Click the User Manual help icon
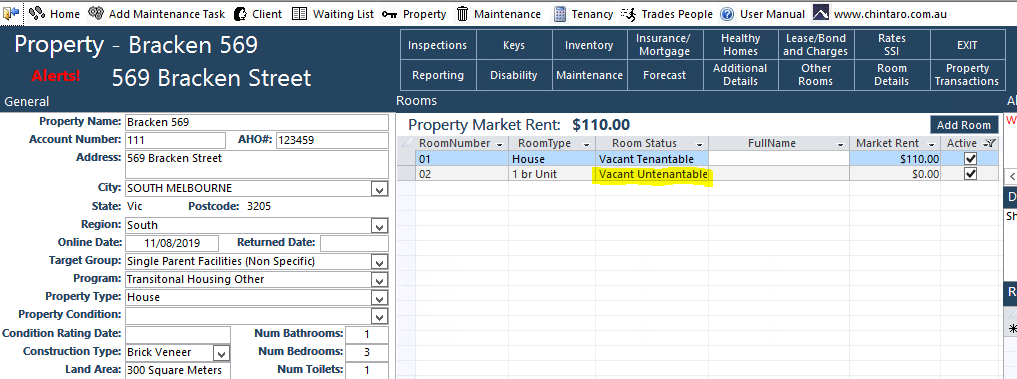 [x=727, y=13]
